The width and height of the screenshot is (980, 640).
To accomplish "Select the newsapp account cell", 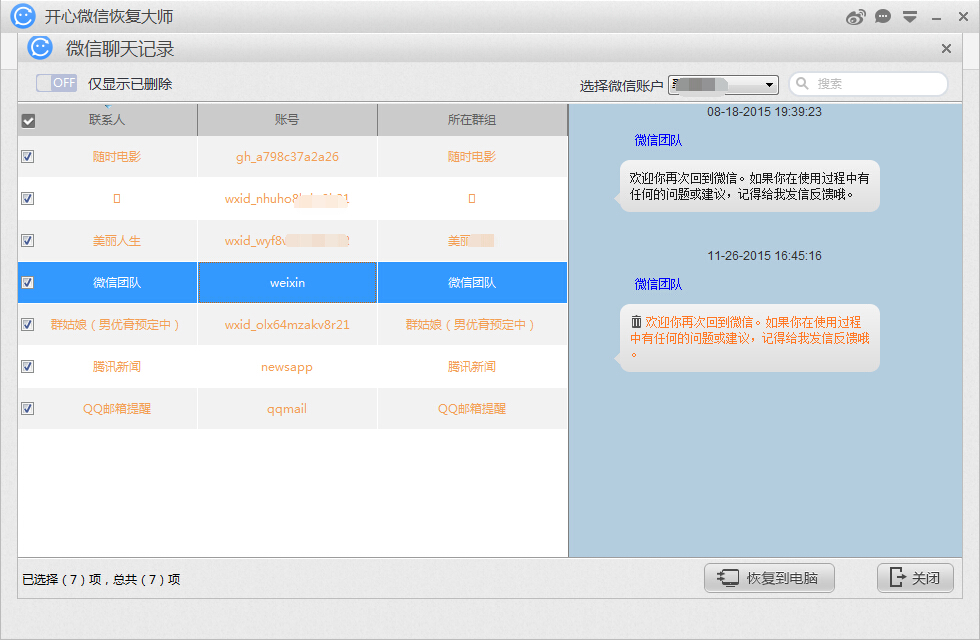I will pyautogui.click(x=287, y=367).
